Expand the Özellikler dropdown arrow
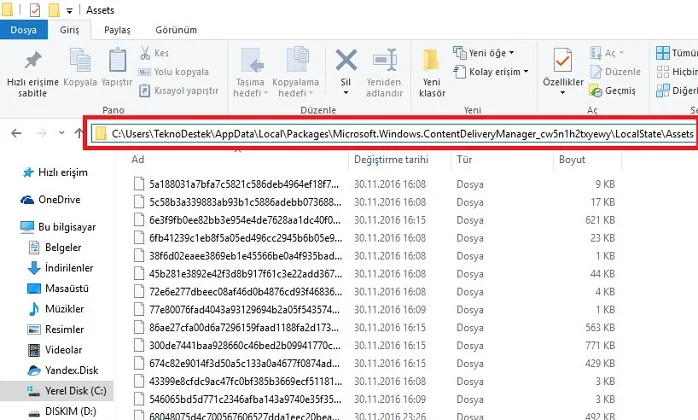 (563, 93)
